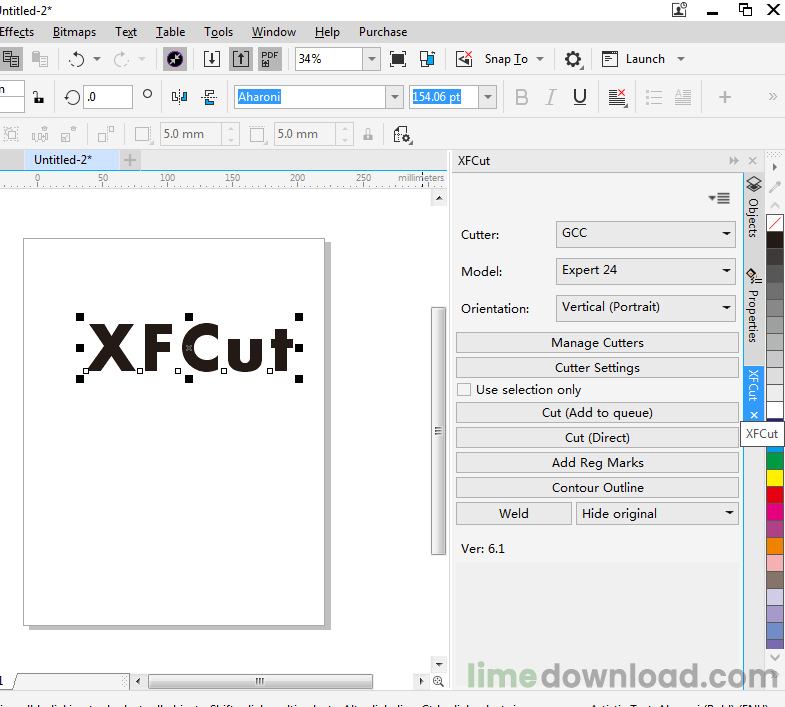Click the Publish to PDF icon
Viewport: 785px width, 707px height.
(269, 59)
